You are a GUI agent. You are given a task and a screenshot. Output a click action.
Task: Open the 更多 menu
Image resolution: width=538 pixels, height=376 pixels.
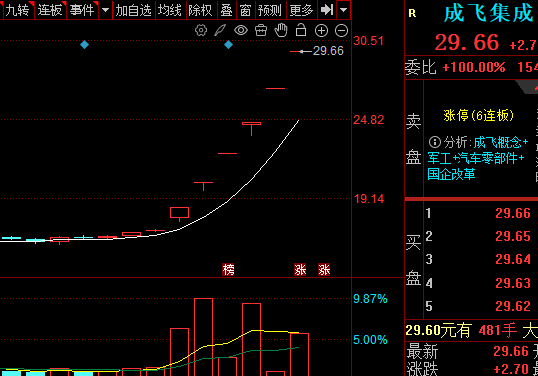point(301,10)
